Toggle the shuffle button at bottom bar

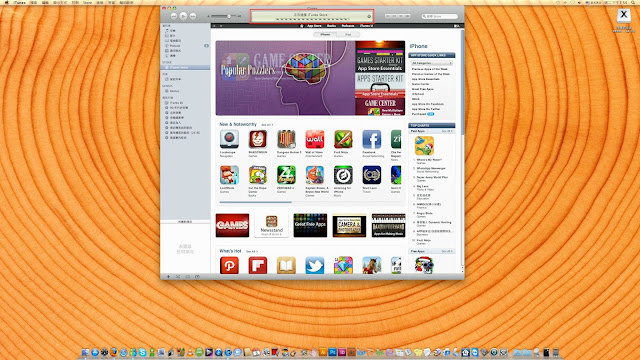tap(178, 277)
